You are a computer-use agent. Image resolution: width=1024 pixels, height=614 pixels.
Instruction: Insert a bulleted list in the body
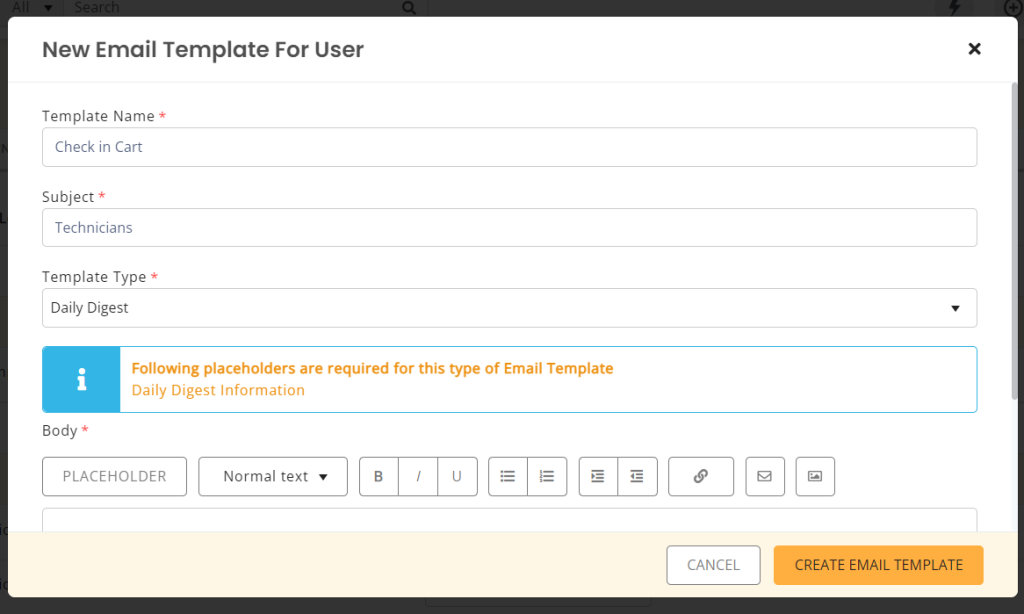[x=507, y=476]
